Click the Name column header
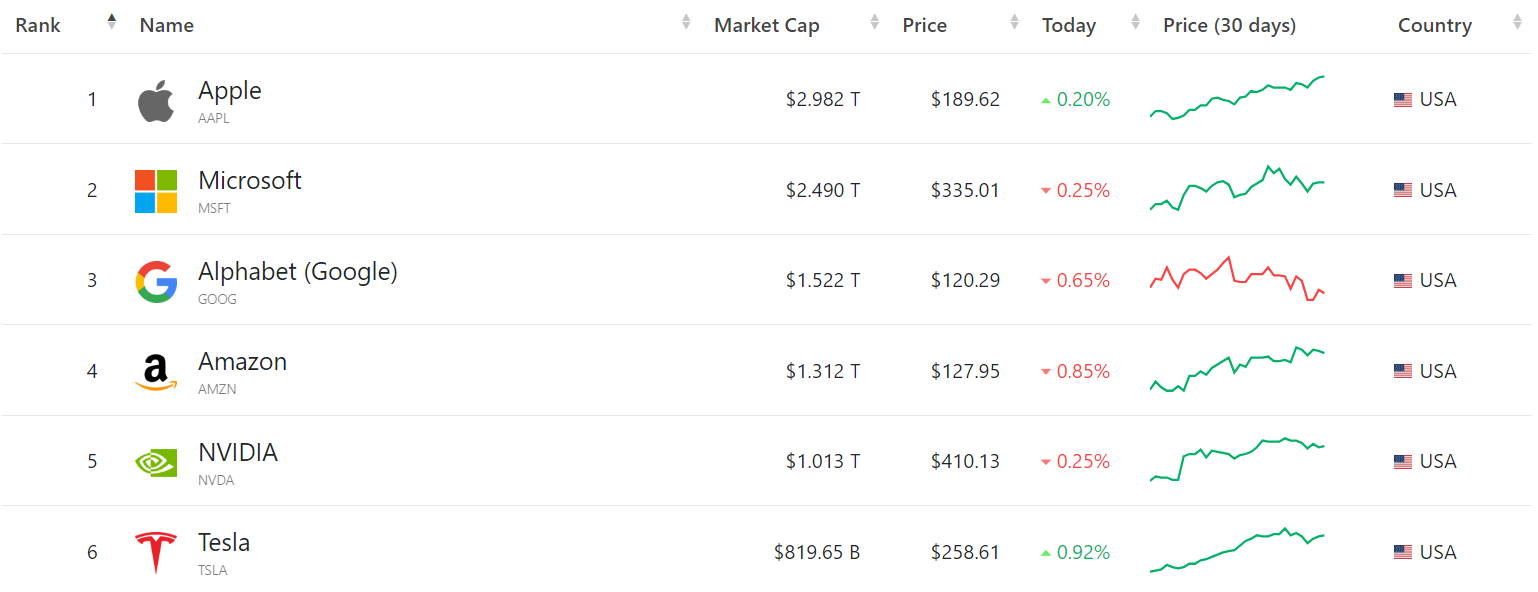Image resolution: width=1538 pixels, height=592 pixels. [x=167, y=26]
